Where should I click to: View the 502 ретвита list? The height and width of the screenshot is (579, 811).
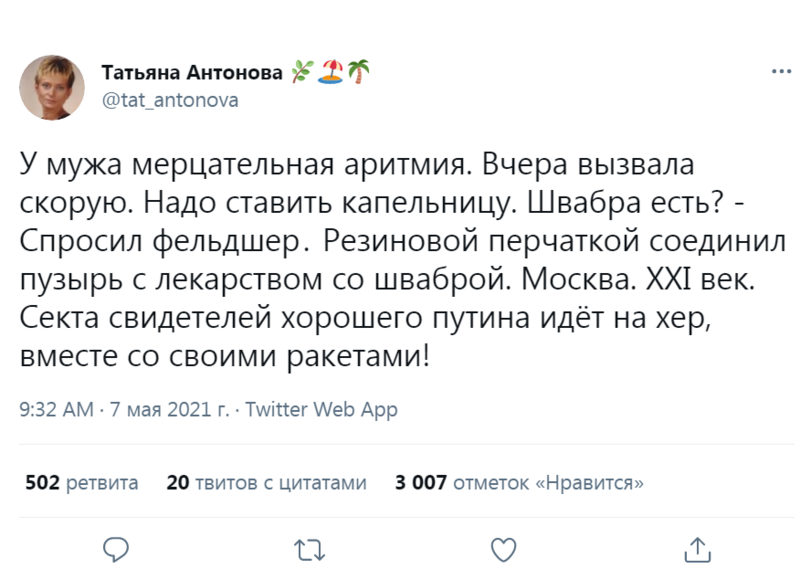point(81,483)
